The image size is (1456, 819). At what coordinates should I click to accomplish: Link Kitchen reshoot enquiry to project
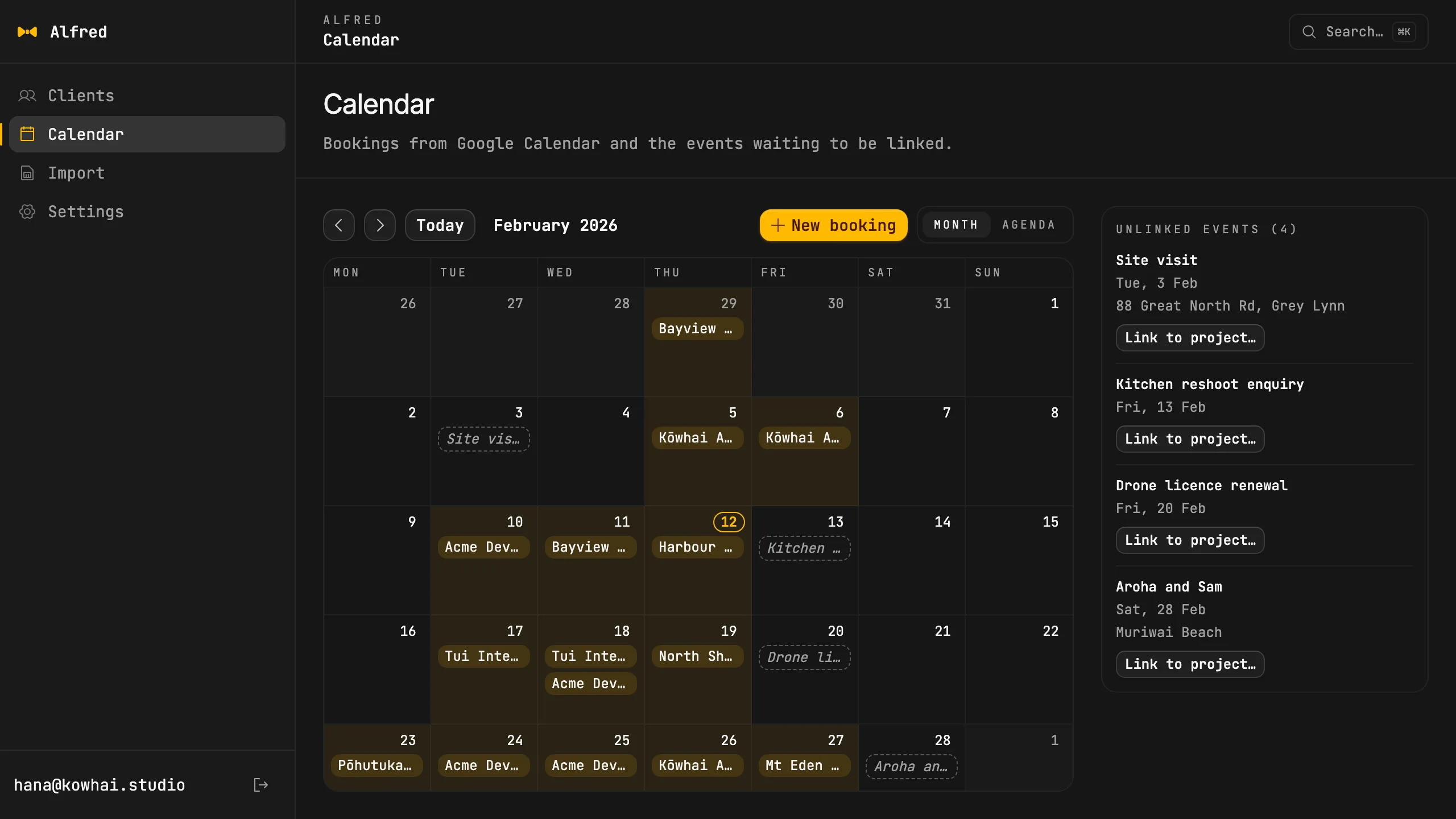pyautogui.click(x=1190, y=439)
